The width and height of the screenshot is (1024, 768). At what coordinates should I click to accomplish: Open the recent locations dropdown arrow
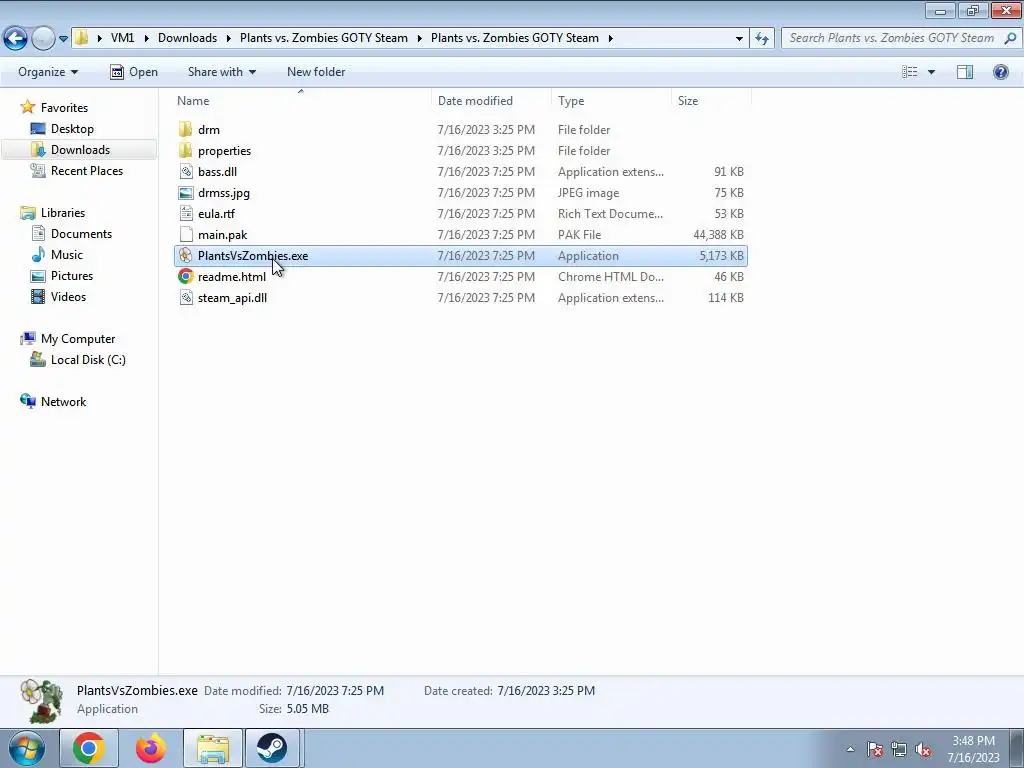(x=63, y=39)
